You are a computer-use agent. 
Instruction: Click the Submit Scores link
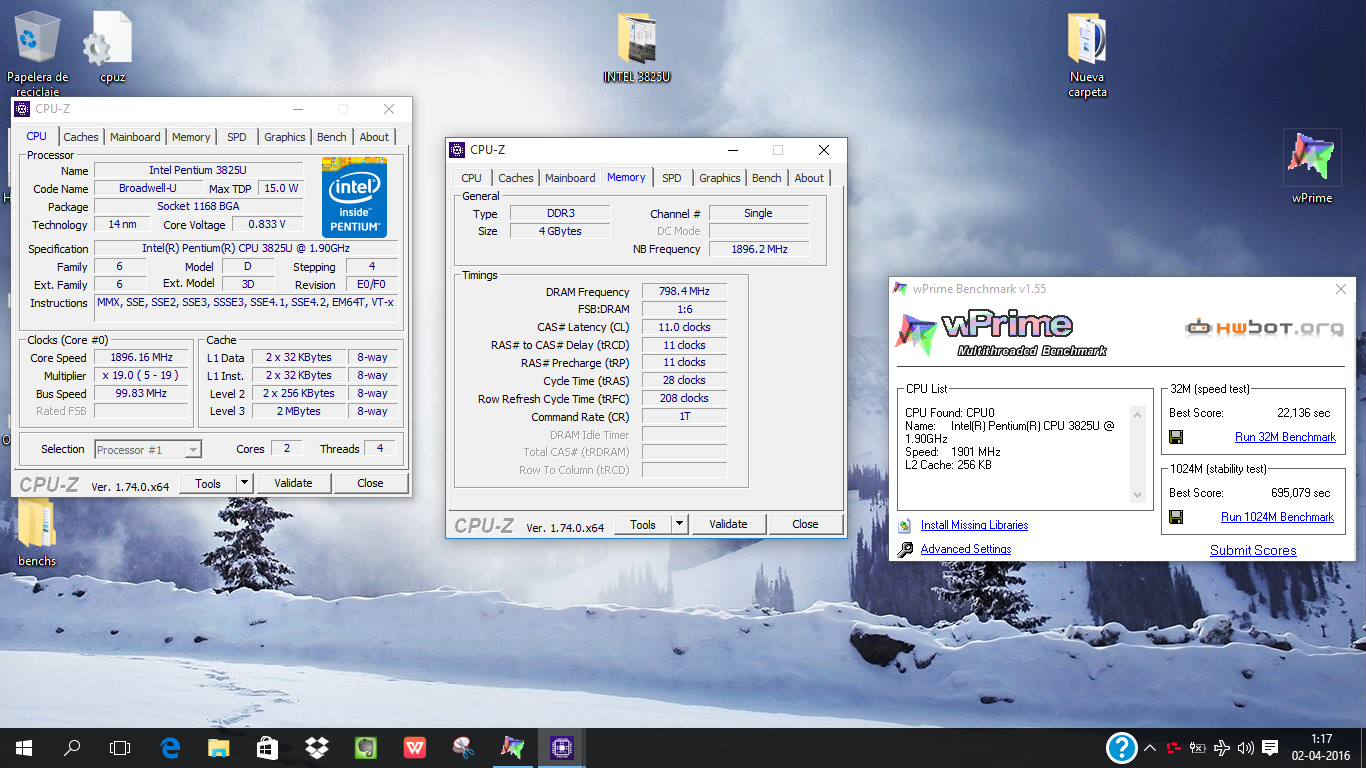tap(1253, 550)
